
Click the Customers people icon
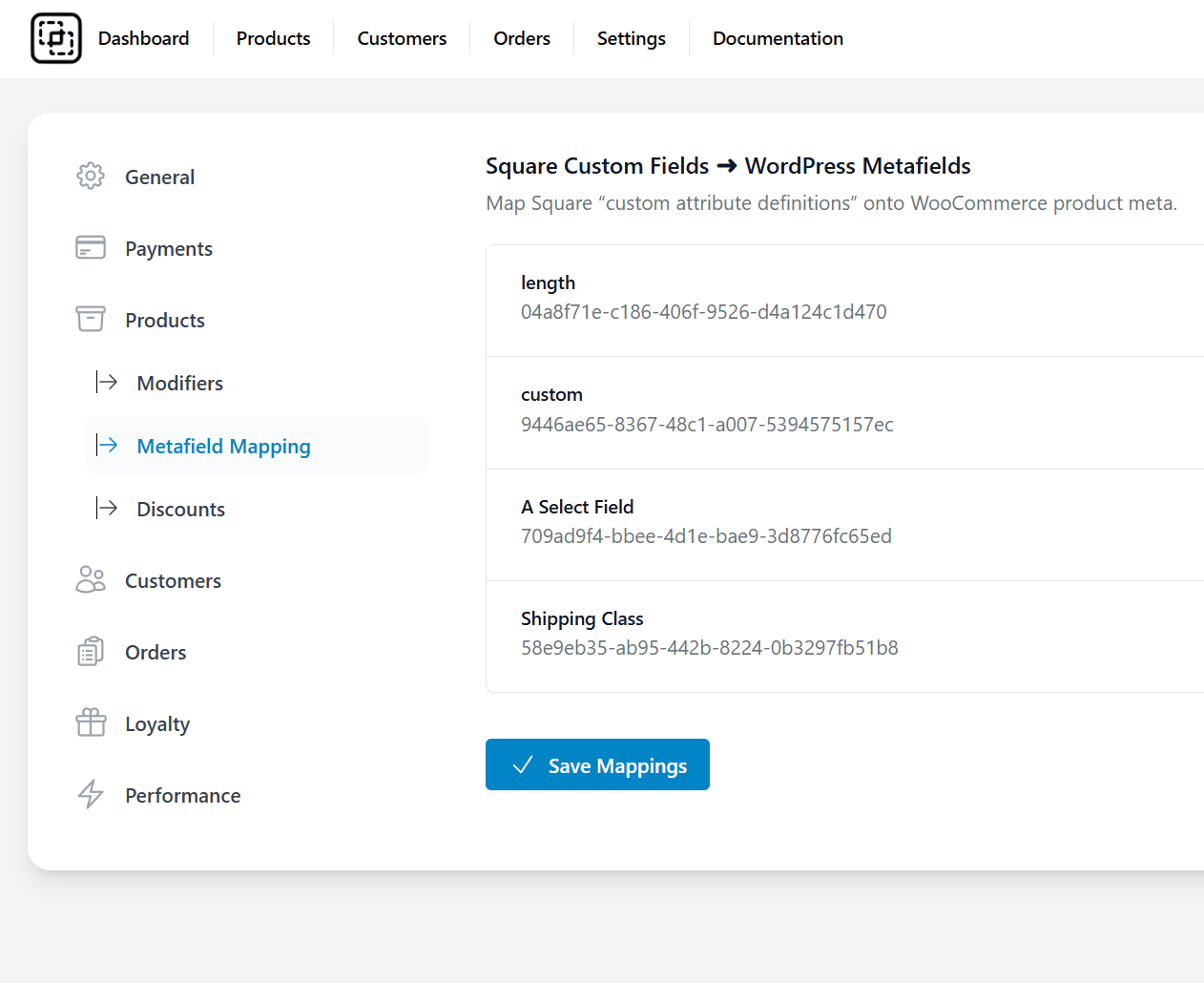pyautogui.click(x=91, y=579)
